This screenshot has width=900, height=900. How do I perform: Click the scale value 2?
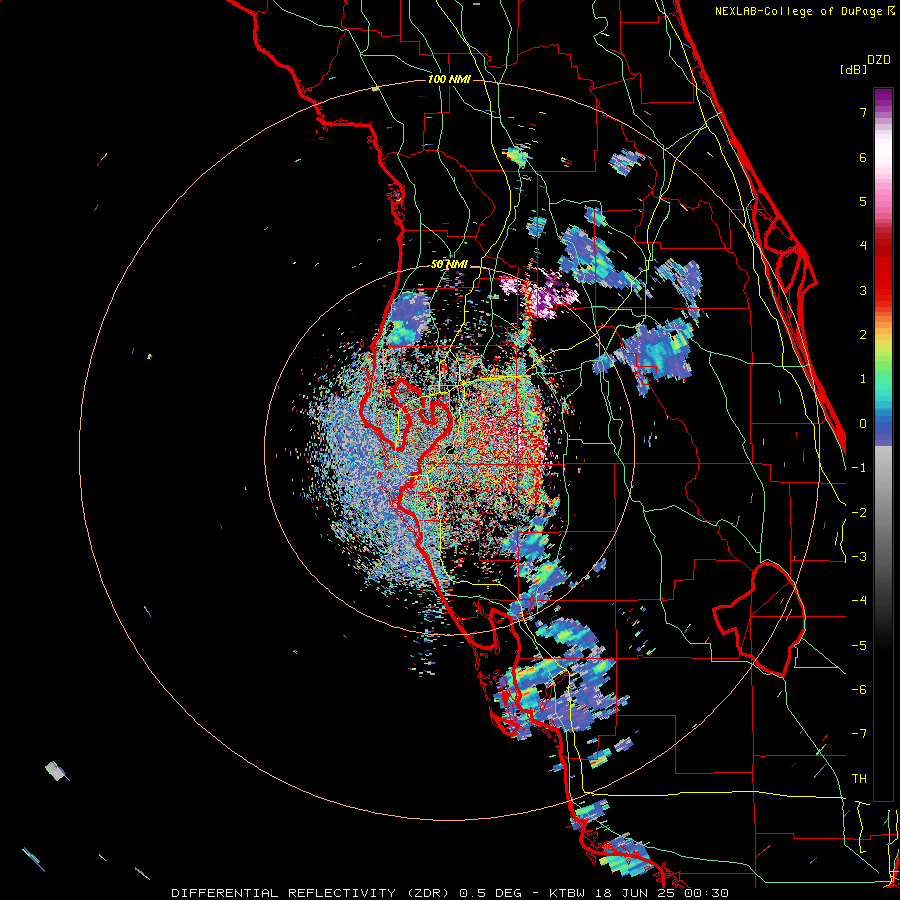863,335
